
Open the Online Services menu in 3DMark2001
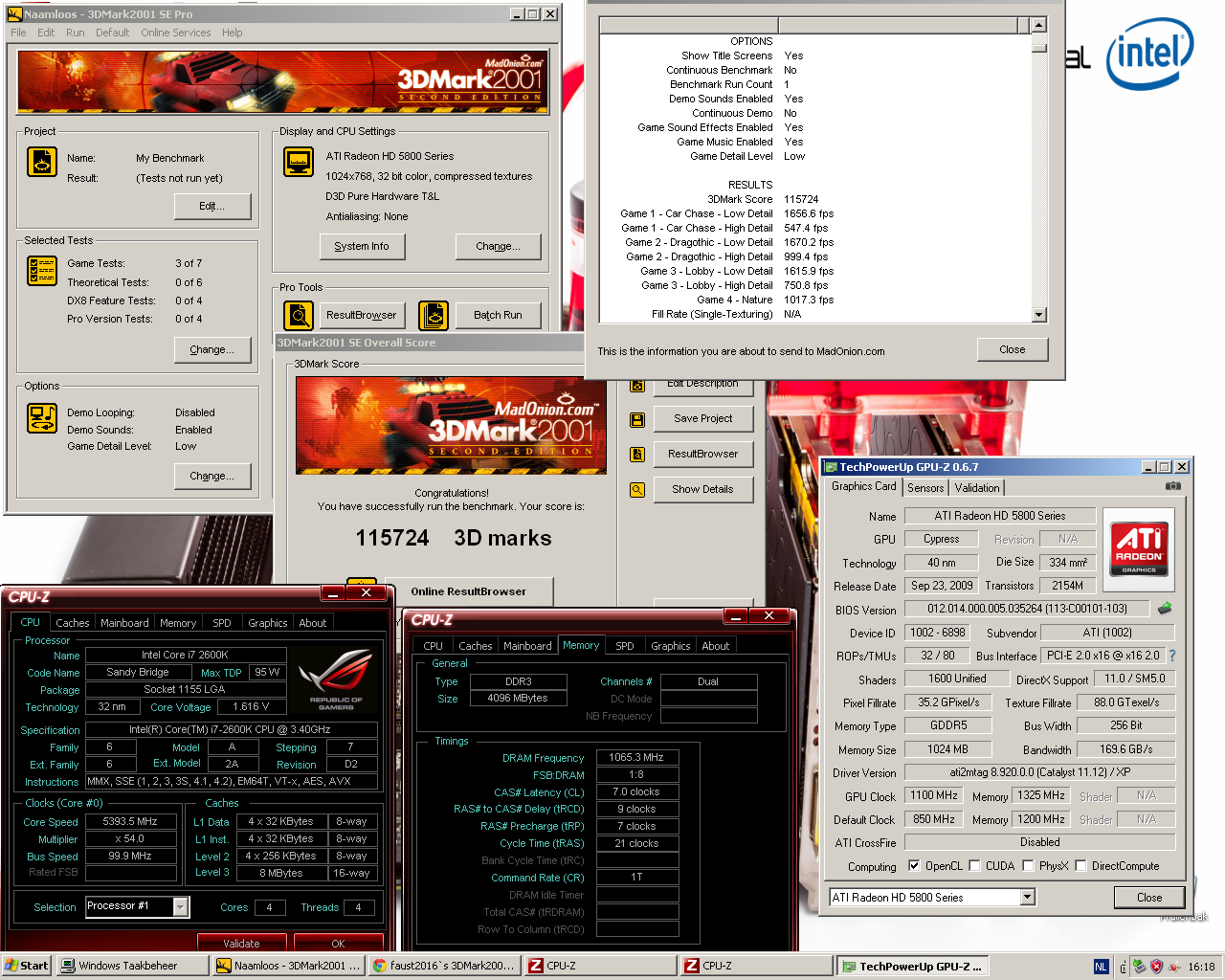tap(175, 33)
